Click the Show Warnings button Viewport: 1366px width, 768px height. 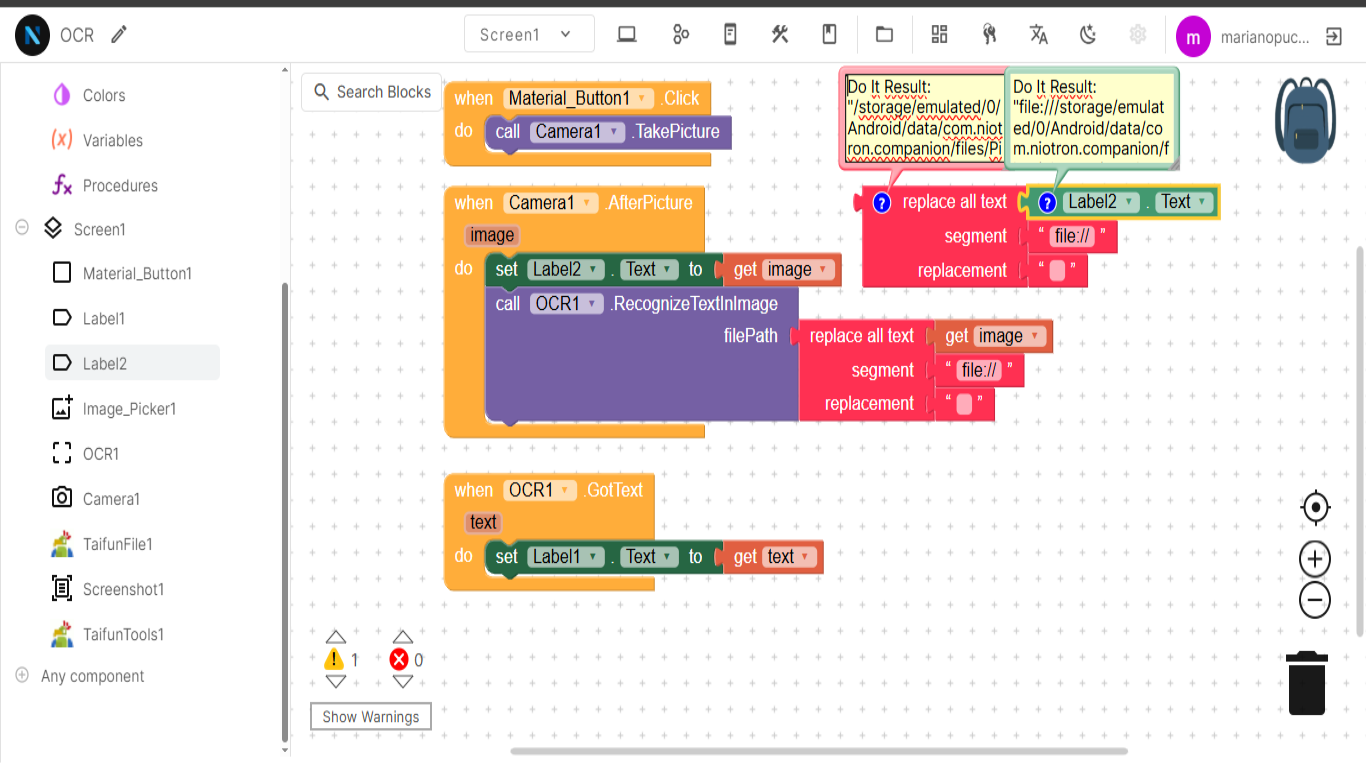(x=371, y=717)
